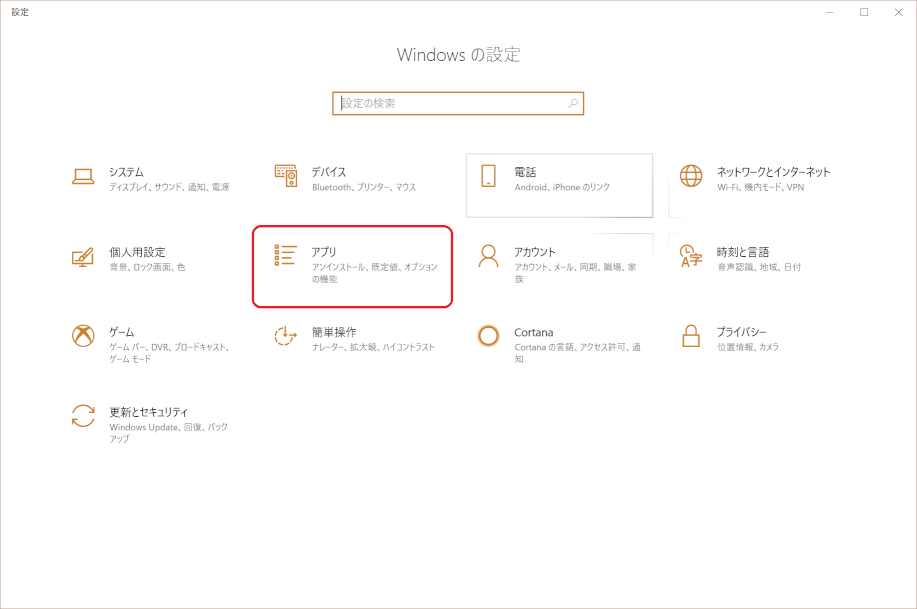Open the アカウント person icon
The width and height of the screenshot is (917, 609).
[x=488, y=256]
